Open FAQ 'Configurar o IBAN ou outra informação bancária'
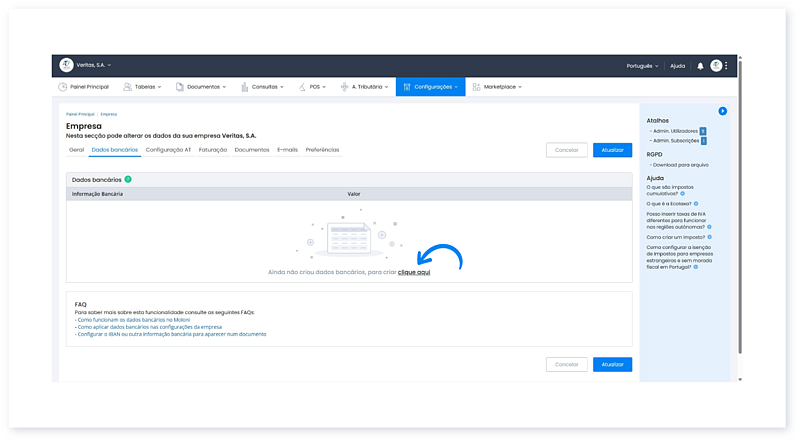The image size is (800, 442). click(x=172, y=334)
